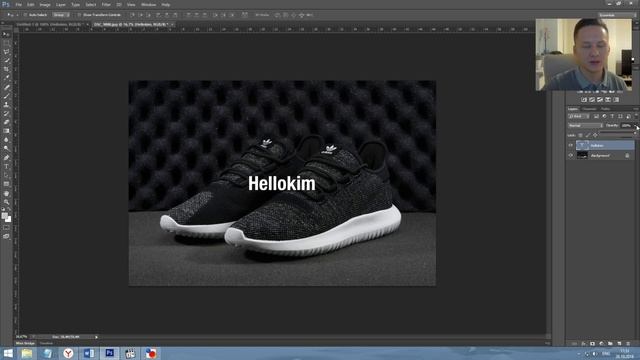Open the Filter menu
640x360 pixels.
(x=106, y=4)
